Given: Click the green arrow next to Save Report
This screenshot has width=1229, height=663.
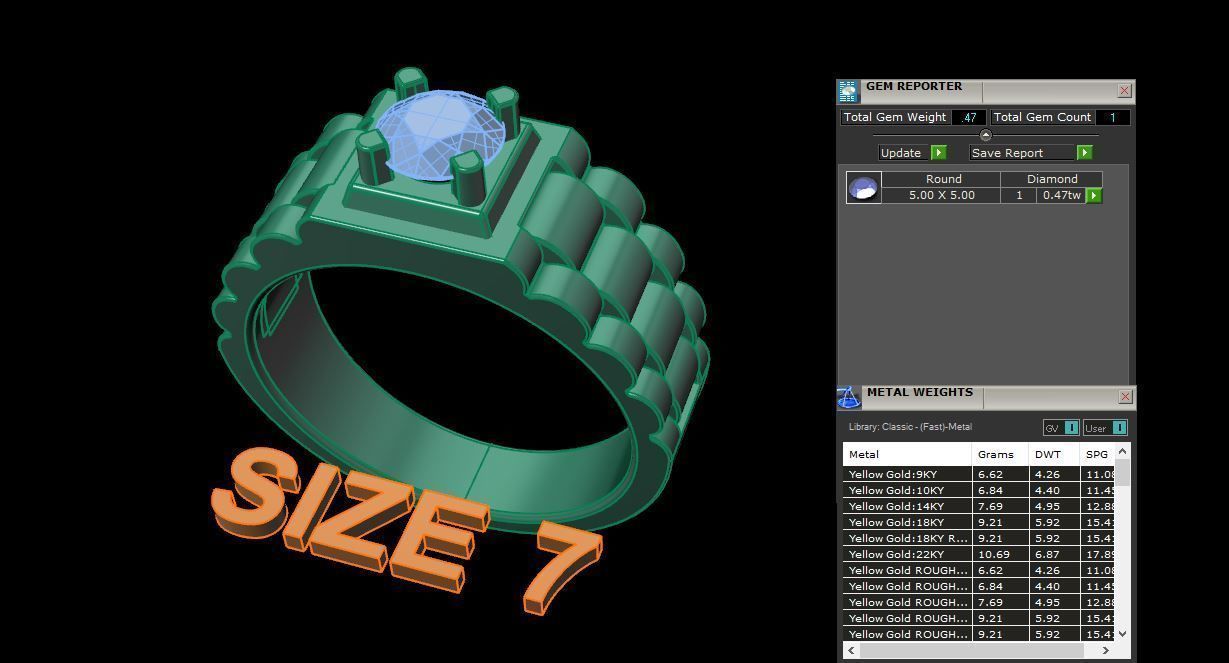Looking at the screenshot, I should click(1084, 153).
